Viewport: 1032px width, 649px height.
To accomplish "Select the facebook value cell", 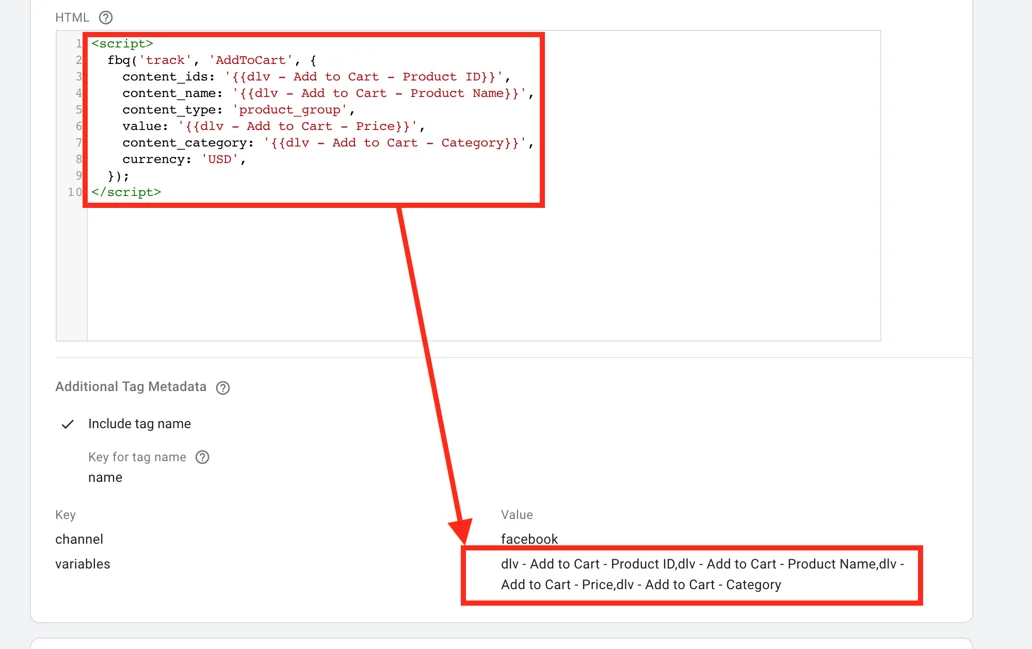I will coord(529,539).
